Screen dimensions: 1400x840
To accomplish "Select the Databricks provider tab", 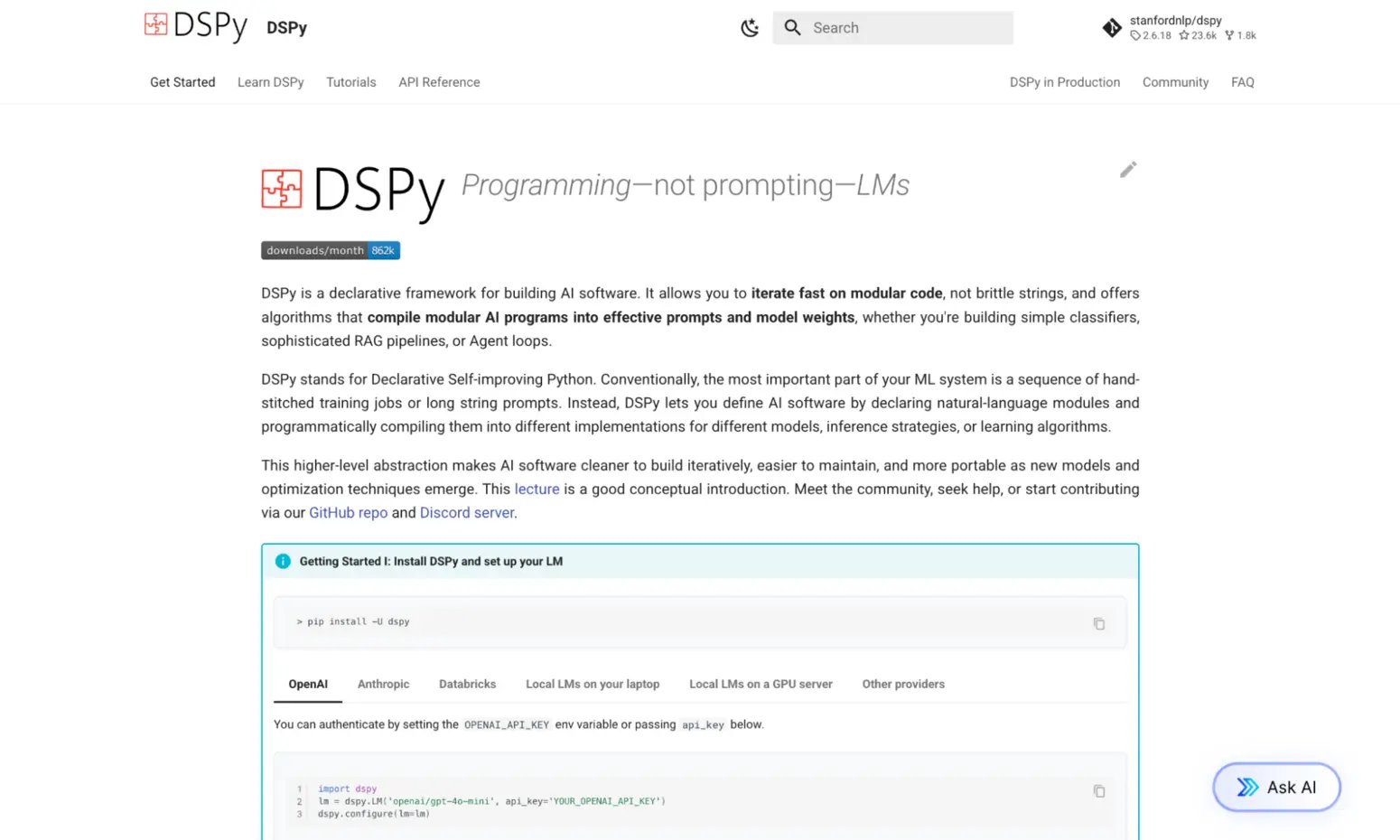I will coord(467,684).
